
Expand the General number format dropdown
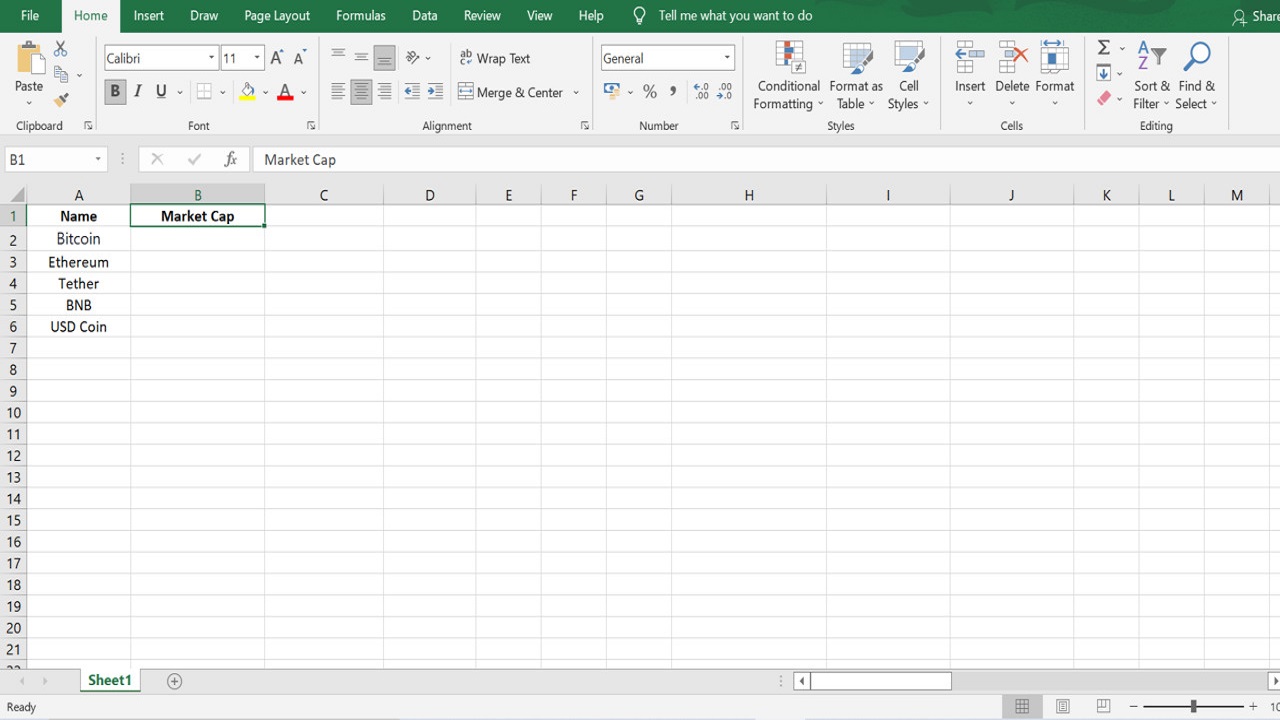[x=726, y=58]
